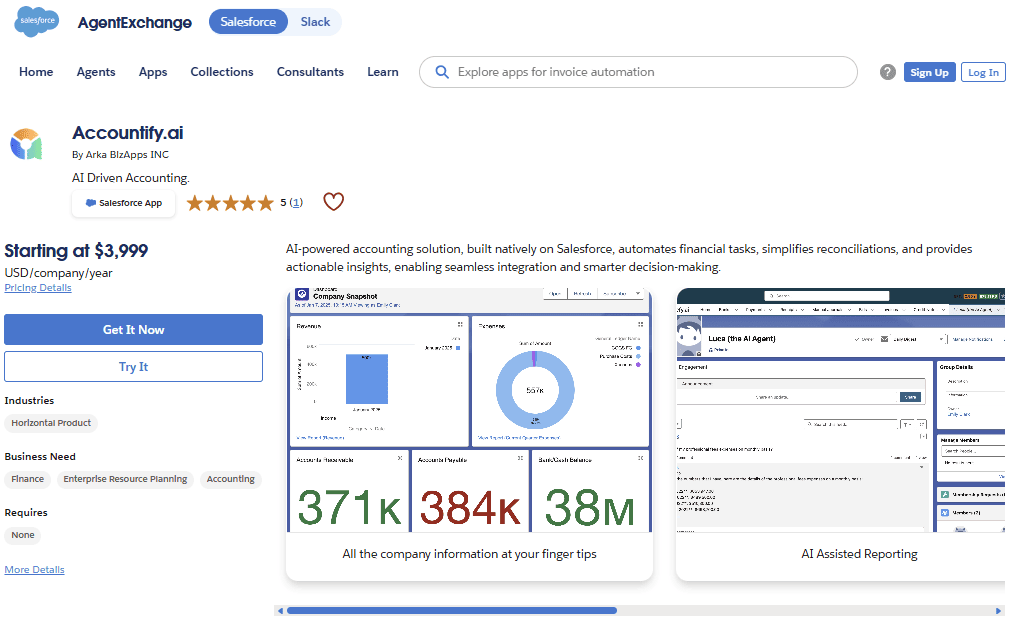Open the Collections nav item
Screen dimensions: 1014x623
(222, 72)
